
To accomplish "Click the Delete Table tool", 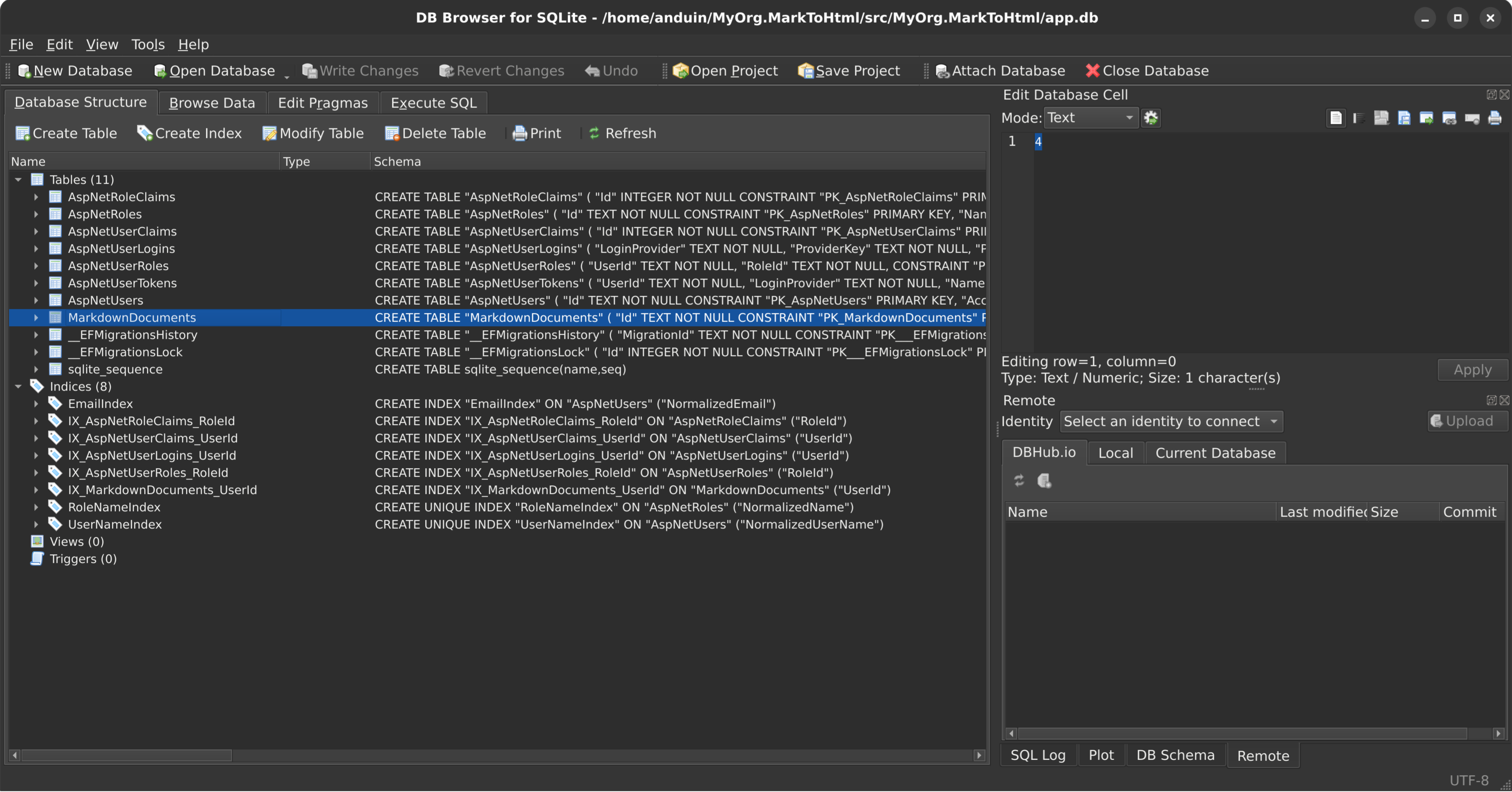I will tap(435, 133).
